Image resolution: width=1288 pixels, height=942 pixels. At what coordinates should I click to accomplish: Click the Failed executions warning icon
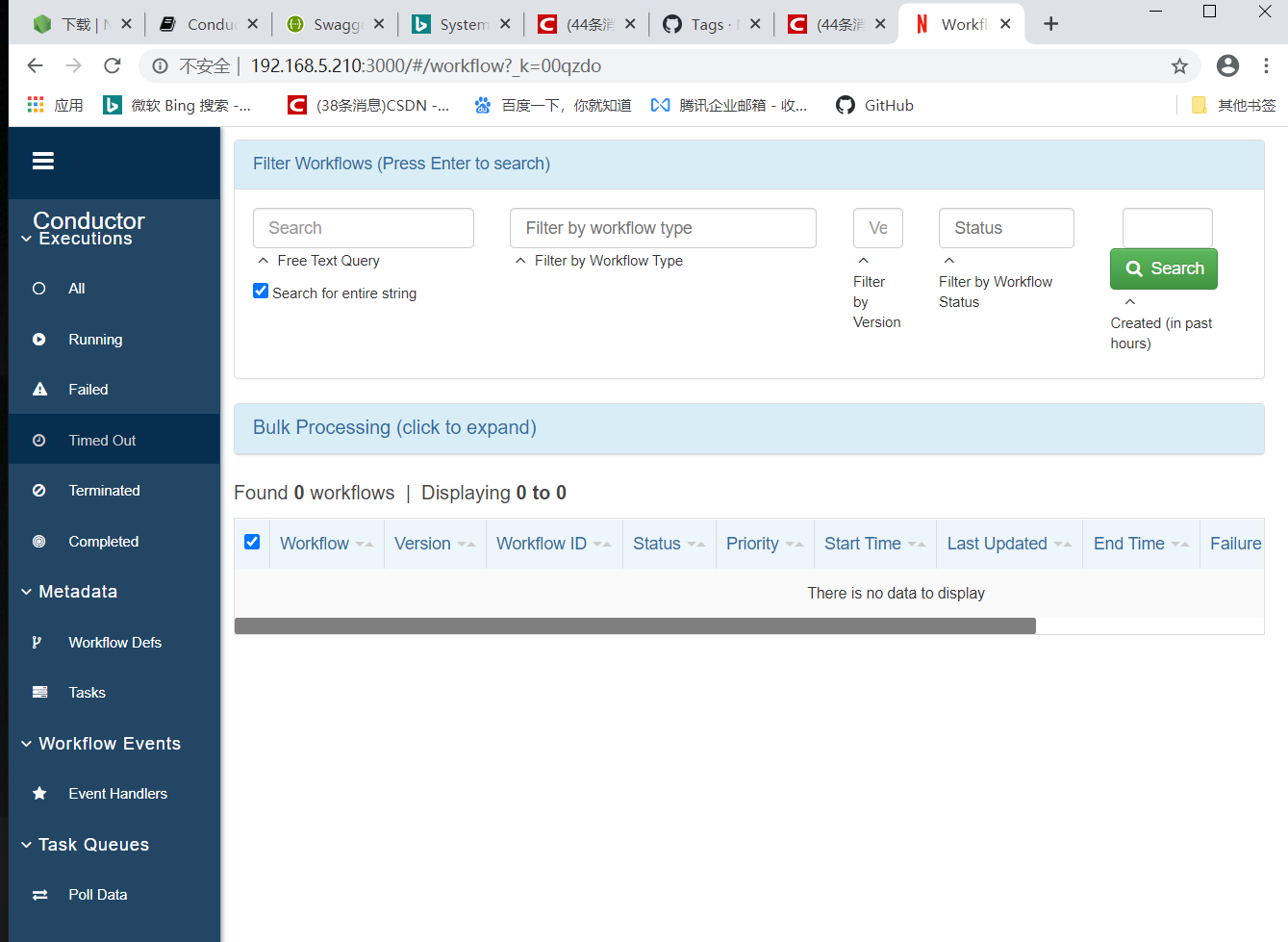(38, 389)
